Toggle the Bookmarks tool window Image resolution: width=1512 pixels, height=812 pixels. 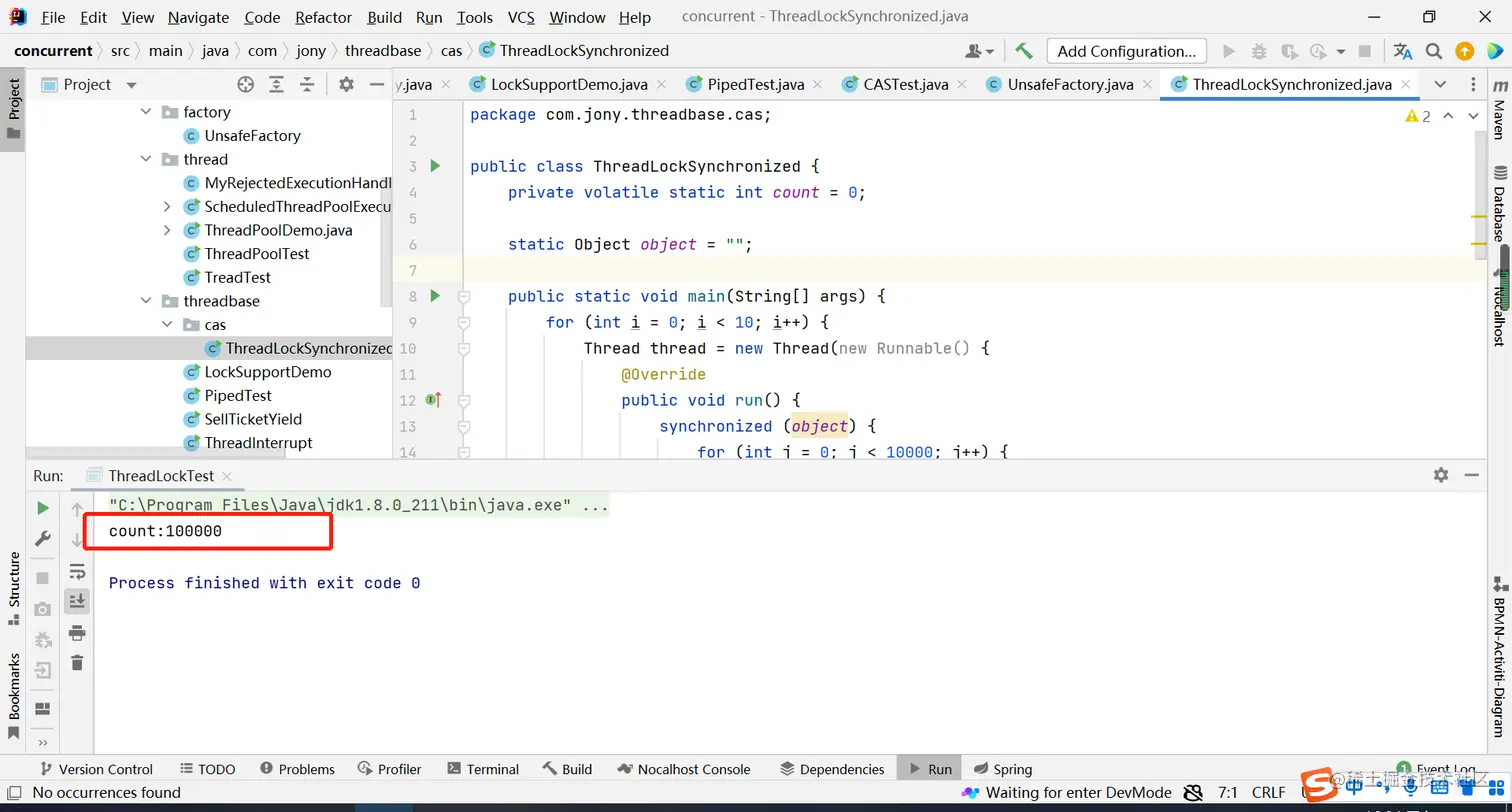13,696
